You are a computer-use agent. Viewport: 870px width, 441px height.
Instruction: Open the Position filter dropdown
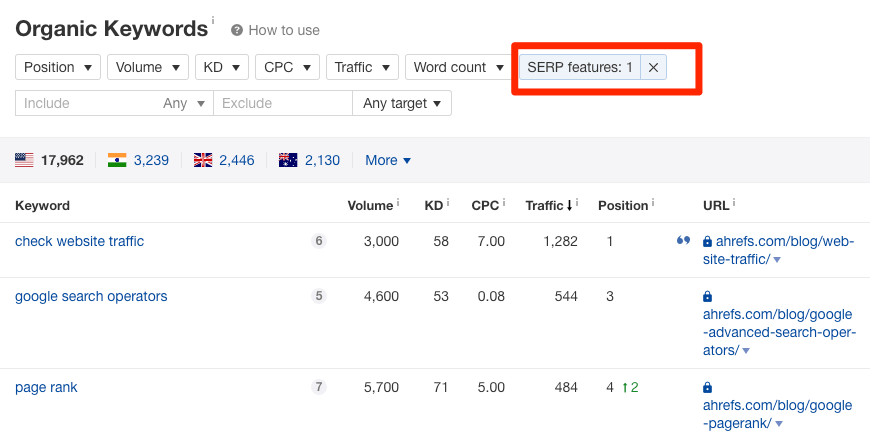point(58,67)
